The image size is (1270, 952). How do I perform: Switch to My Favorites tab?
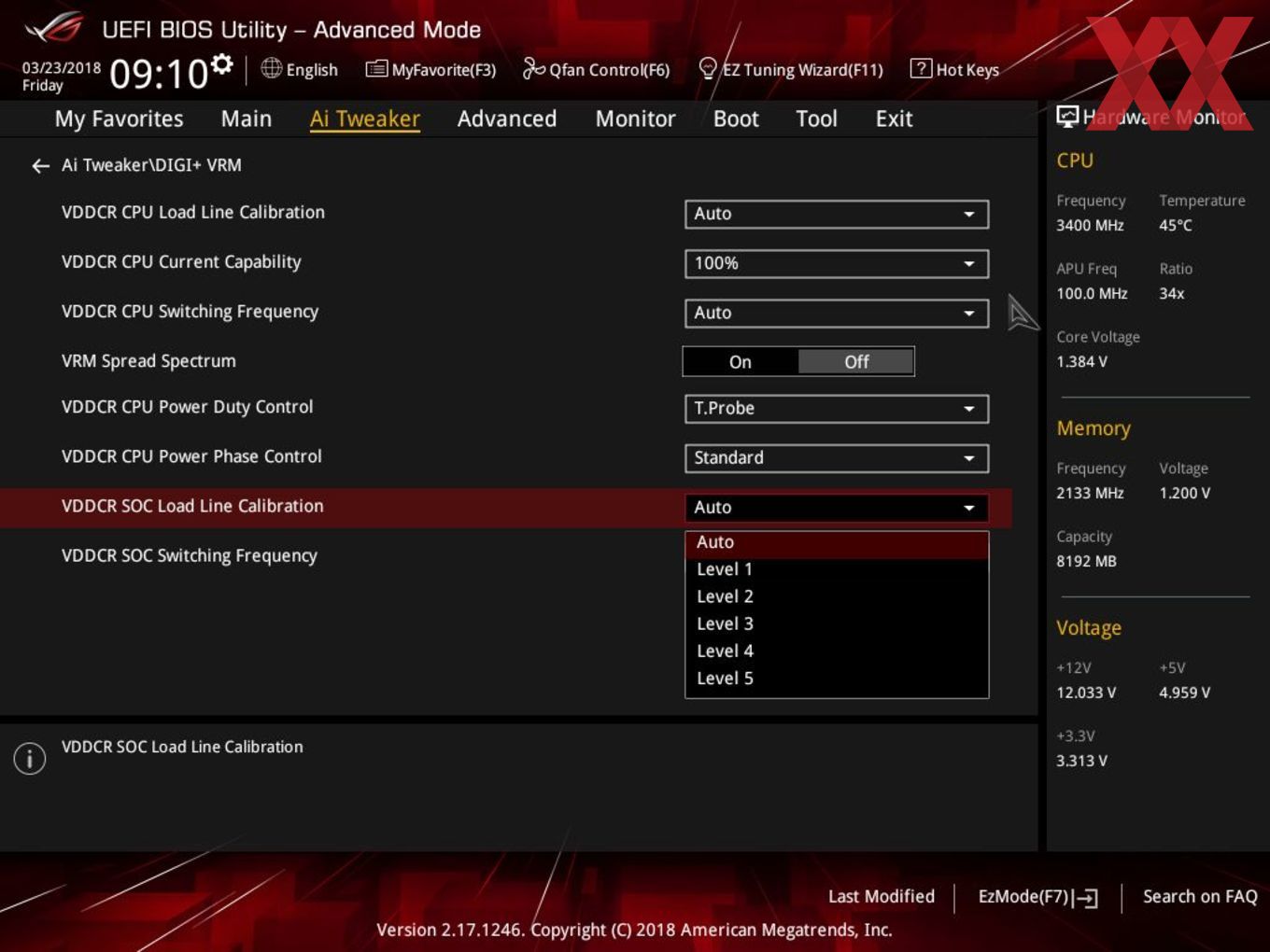(119, 119)
